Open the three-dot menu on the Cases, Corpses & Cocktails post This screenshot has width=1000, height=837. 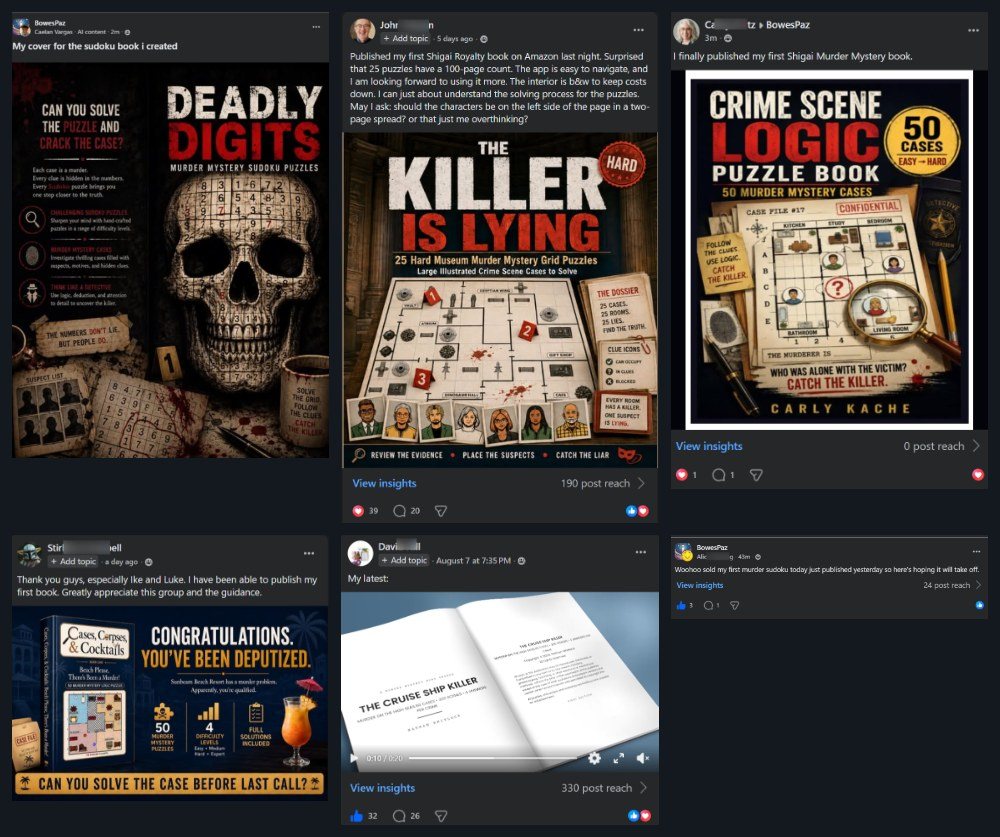[x=309, y=553]
